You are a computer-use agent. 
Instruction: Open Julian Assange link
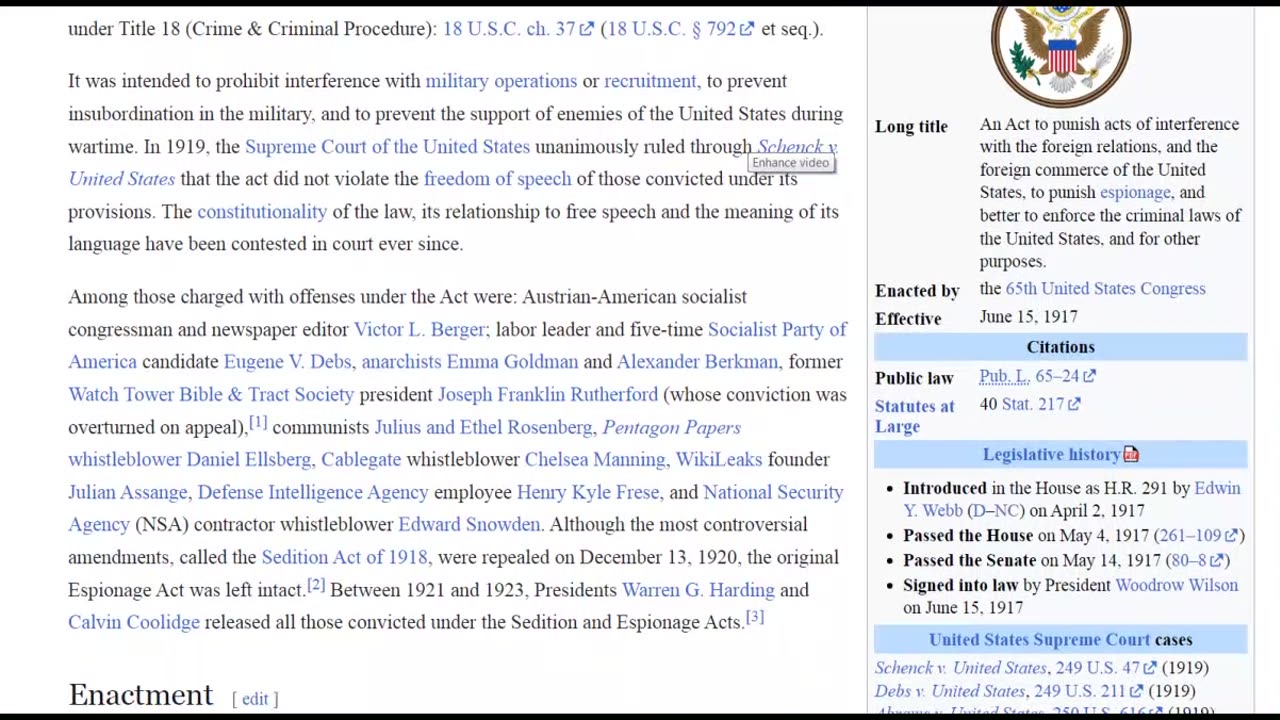128,493
